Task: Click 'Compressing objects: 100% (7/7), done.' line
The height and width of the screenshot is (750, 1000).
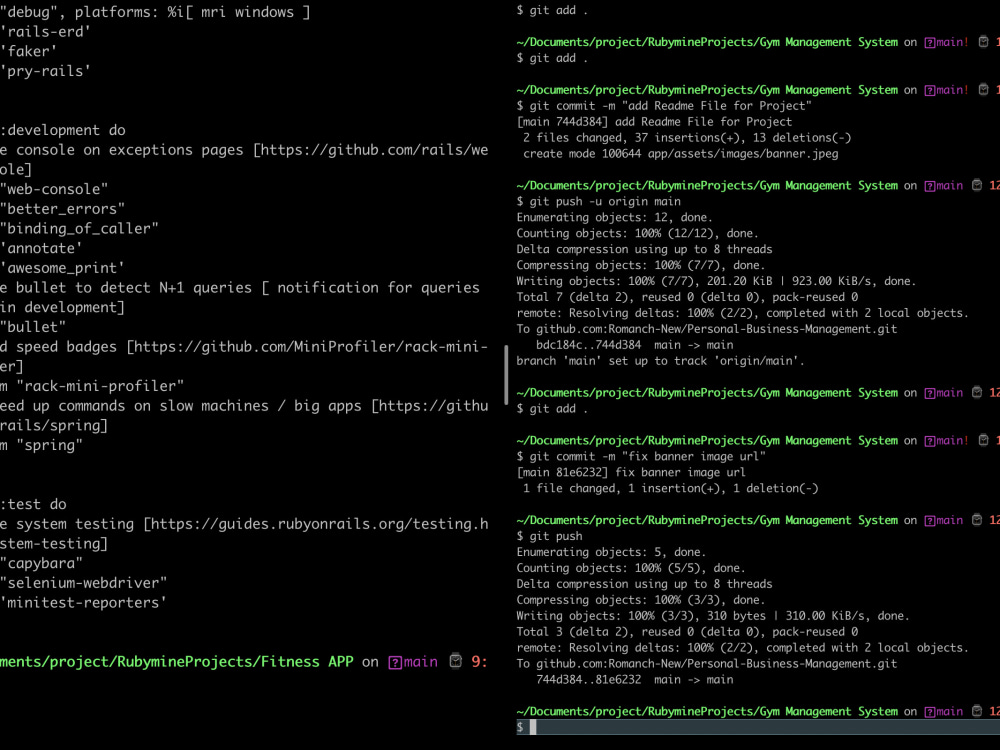Action: pyautogui.click(x=641, y=265)
